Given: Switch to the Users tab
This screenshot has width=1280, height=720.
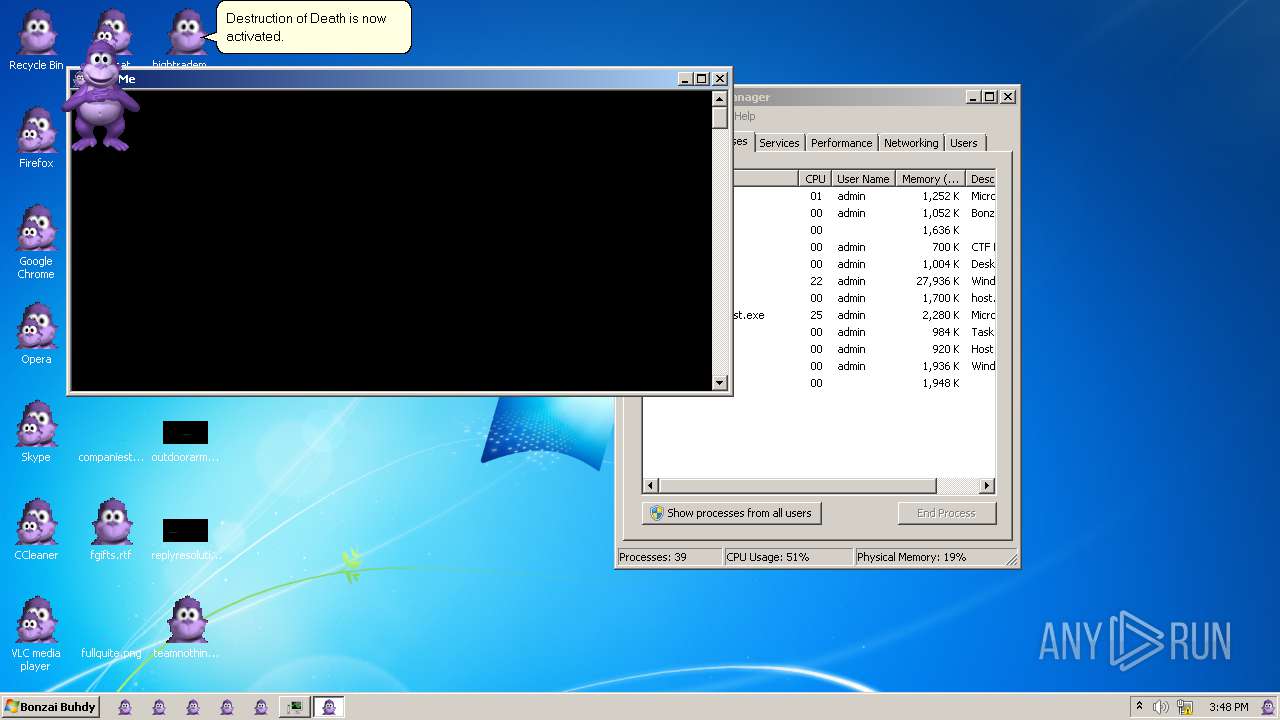Looking at the screenshot, I should (x=964, y=143).
